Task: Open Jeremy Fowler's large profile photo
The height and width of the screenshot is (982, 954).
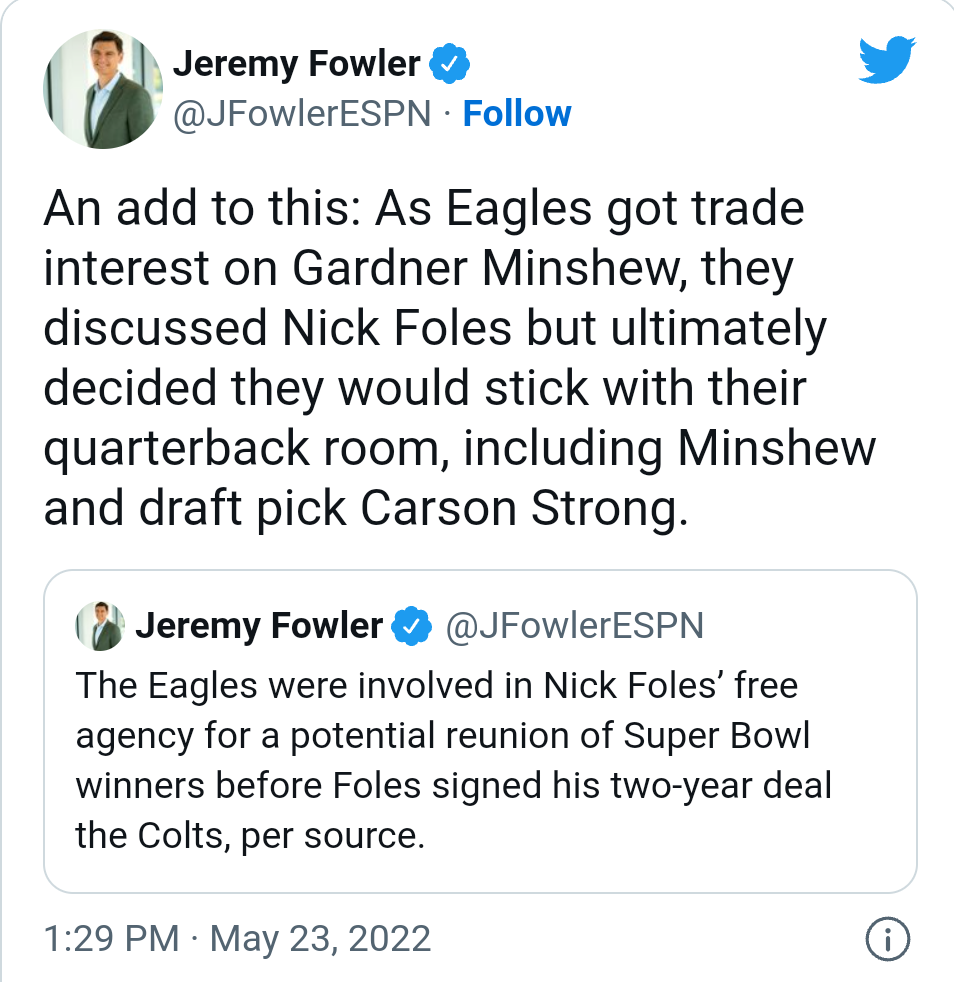Action: coord(103,88)
